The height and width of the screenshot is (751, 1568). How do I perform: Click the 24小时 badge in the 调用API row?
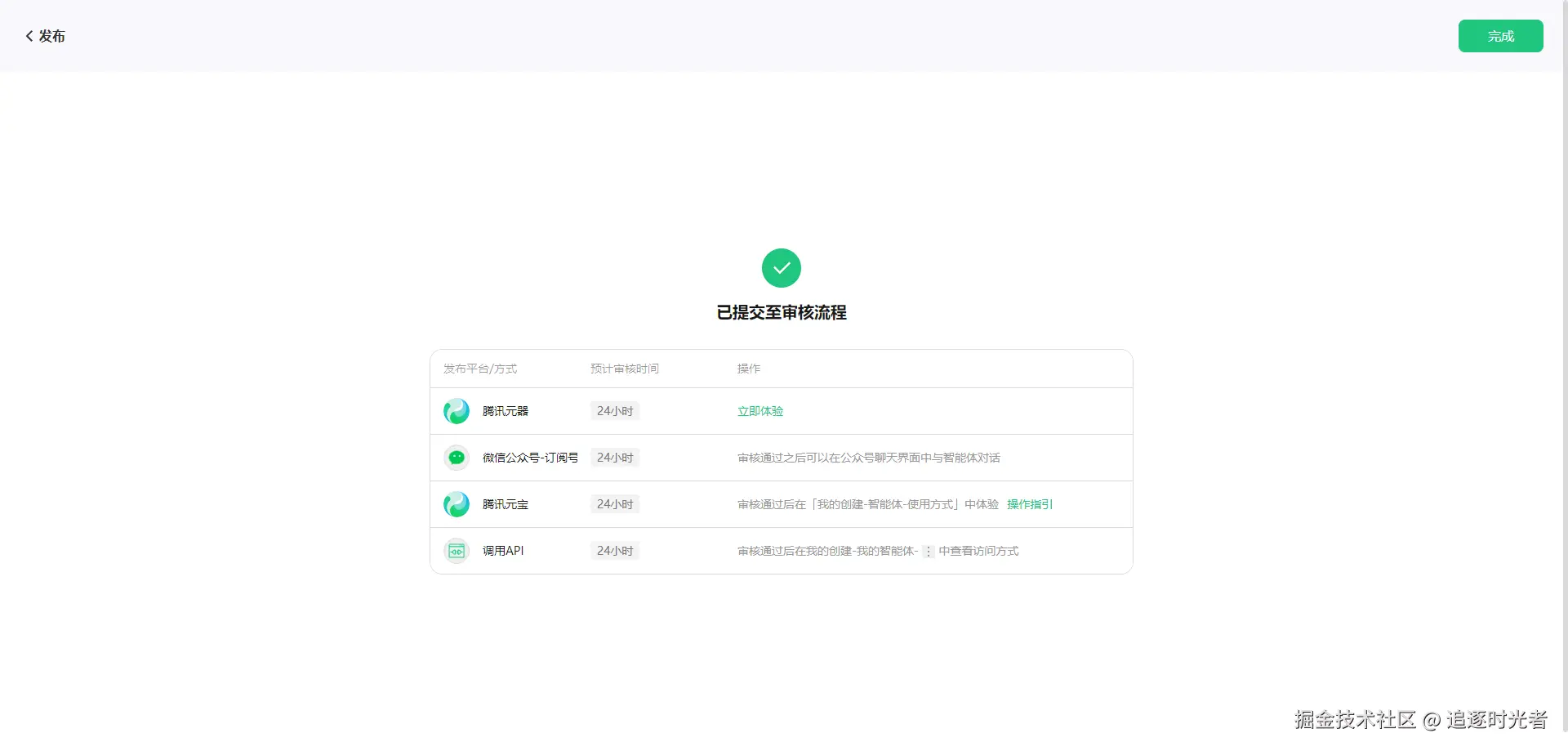[615, 551]
